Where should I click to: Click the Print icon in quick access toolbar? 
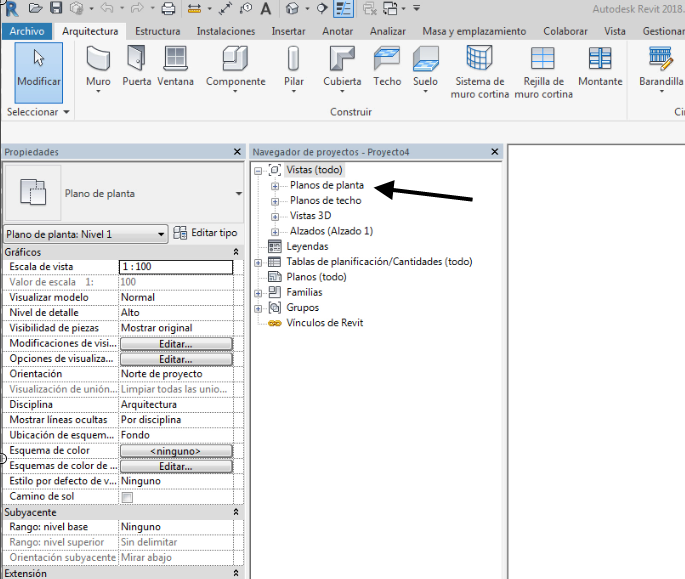click(168, 8)
